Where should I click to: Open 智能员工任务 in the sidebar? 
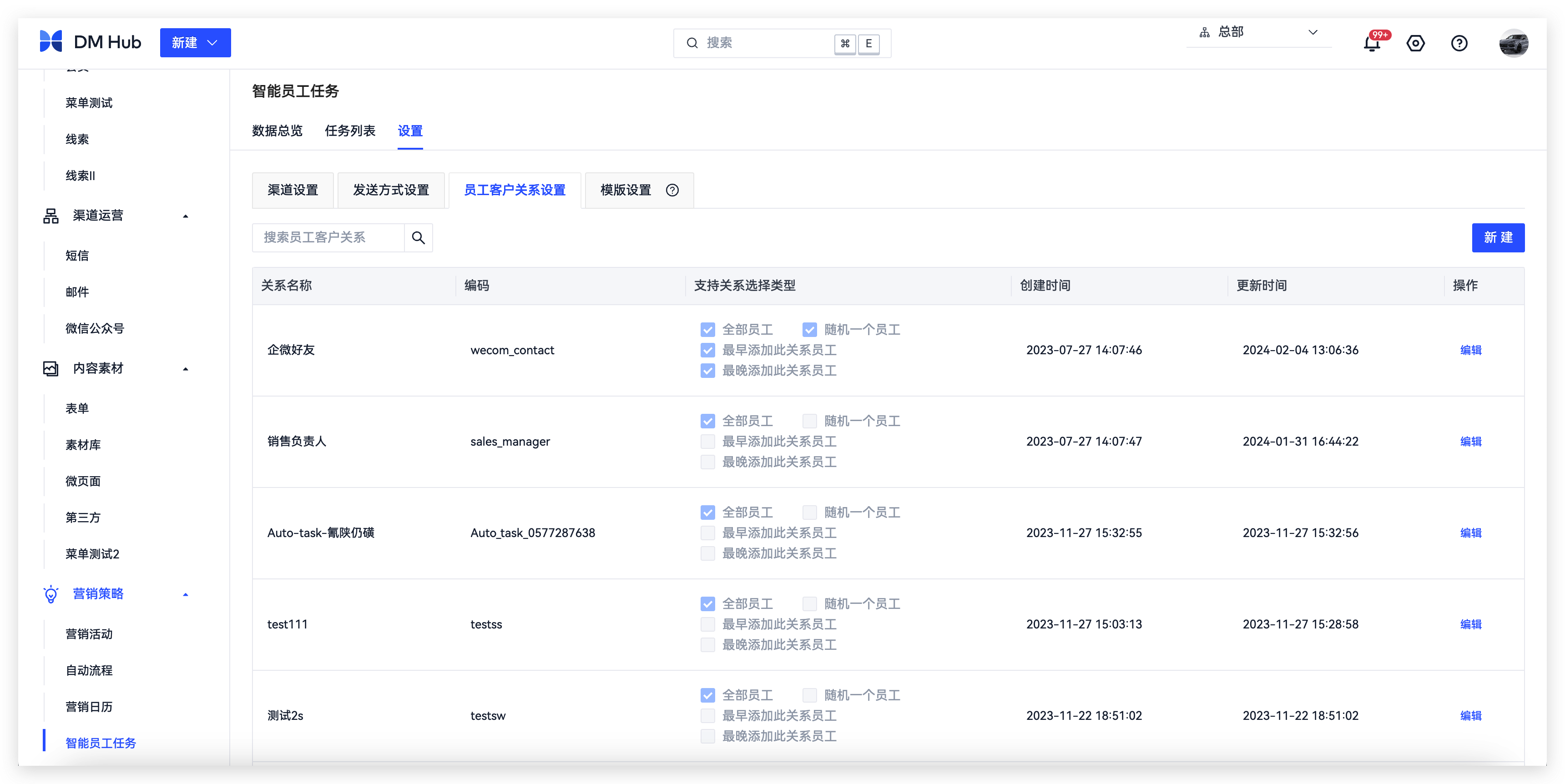pos(101,744)
